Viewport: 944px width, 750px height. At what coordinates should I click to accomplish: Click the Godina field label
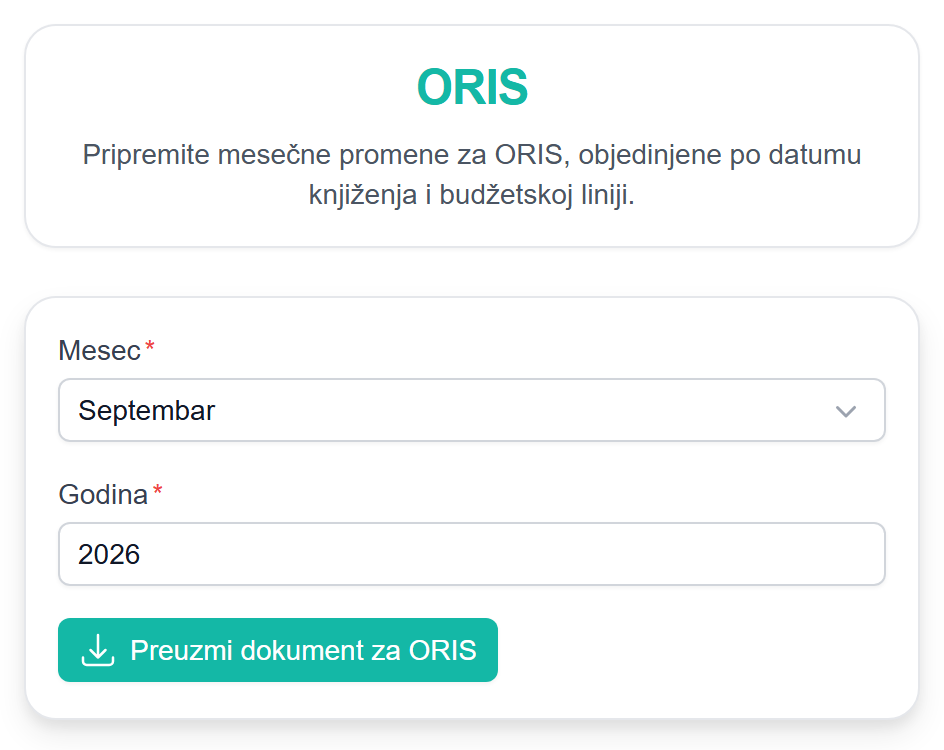click(103, 495)
